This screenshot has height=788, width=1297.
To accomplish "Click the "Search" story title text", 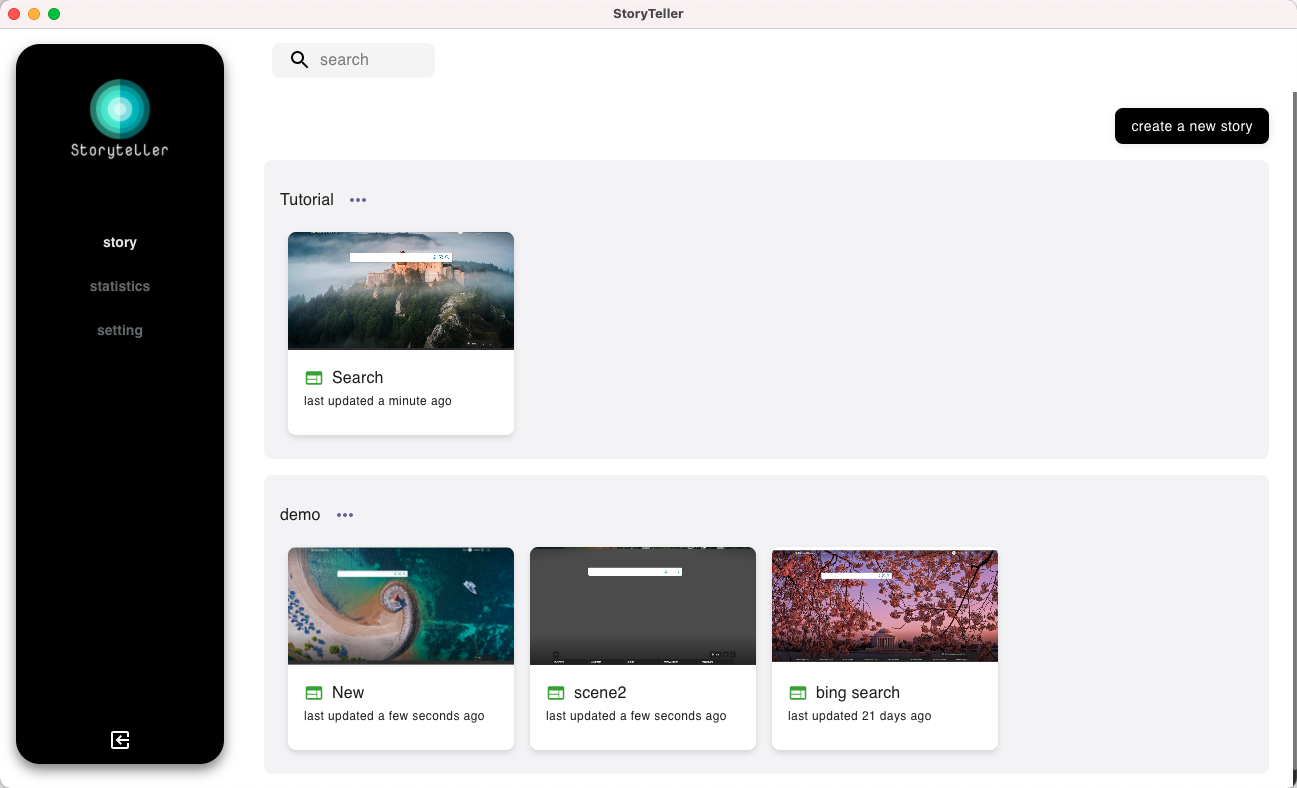I will pyautogui.click(x=357, y=377).
